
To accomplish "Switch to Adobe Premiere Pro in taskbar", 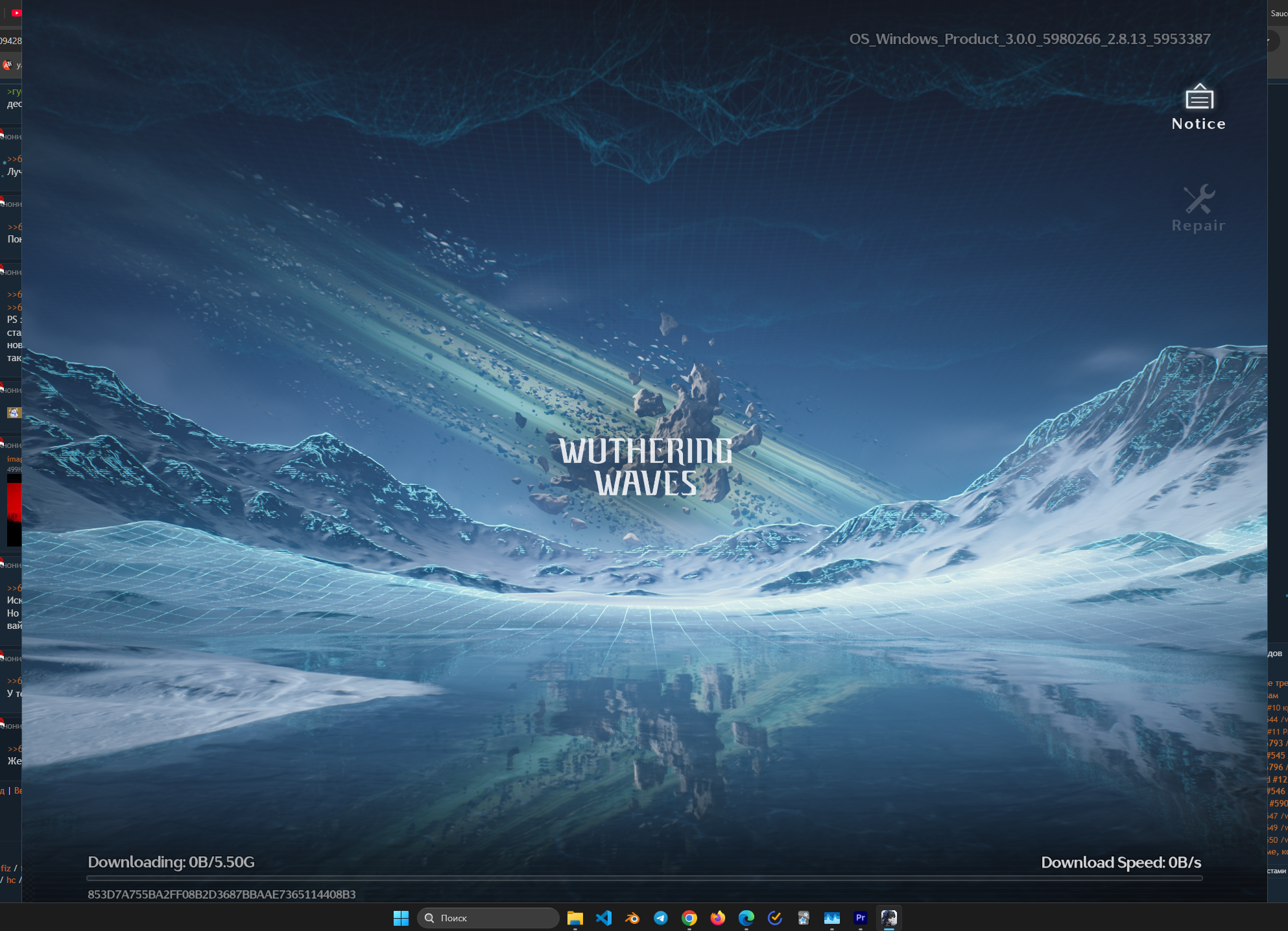I will [x=861, y=918].
